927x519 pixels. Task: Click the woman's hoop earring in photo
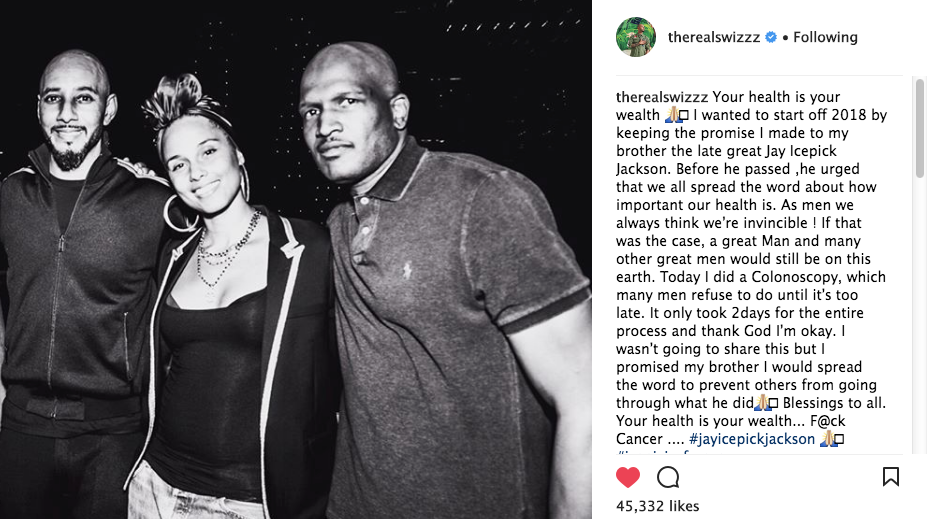[181, 213]
